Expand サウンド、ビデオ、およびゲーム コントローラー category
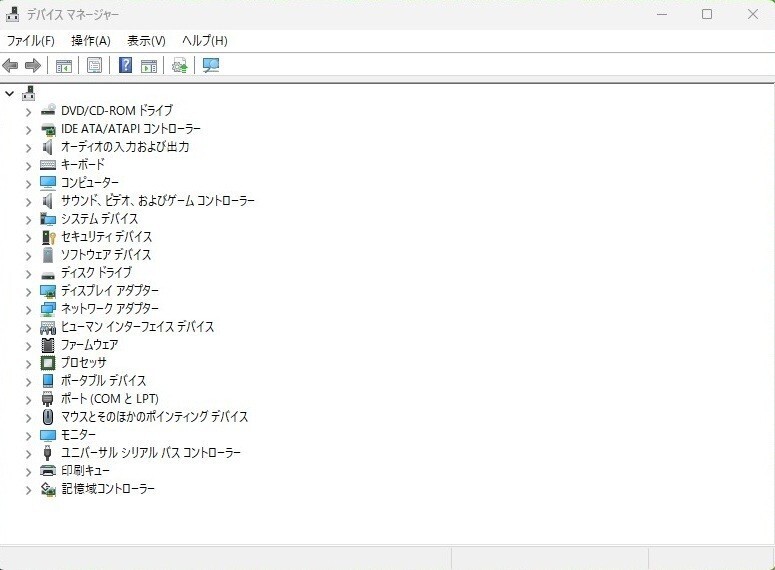 tap(29, 202)
